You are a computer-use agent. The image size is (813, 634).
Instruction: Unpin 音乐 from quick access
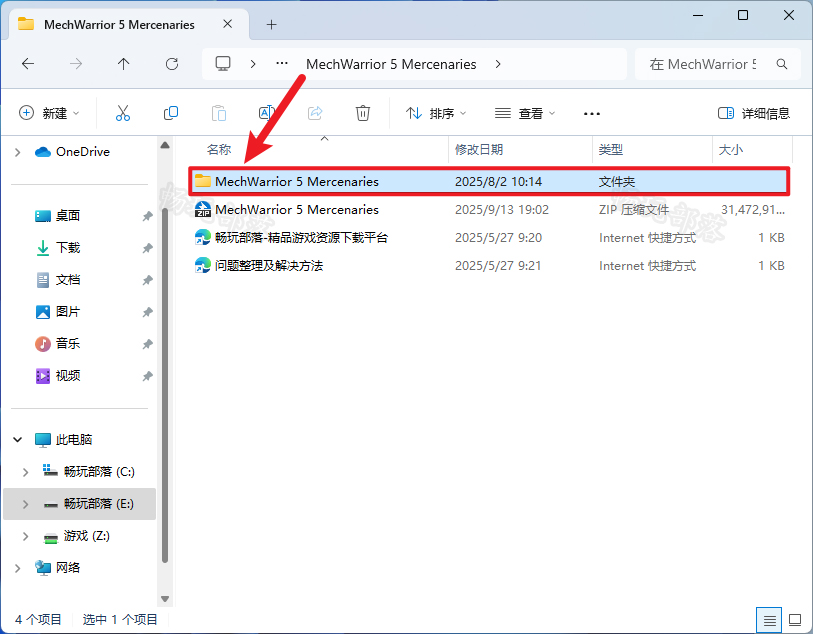pos(148,344)
